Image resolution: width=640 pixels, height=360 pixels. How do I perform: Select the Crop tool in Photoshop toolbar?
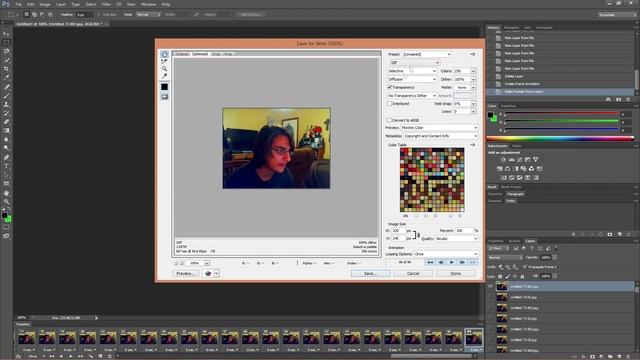point(6,69)
